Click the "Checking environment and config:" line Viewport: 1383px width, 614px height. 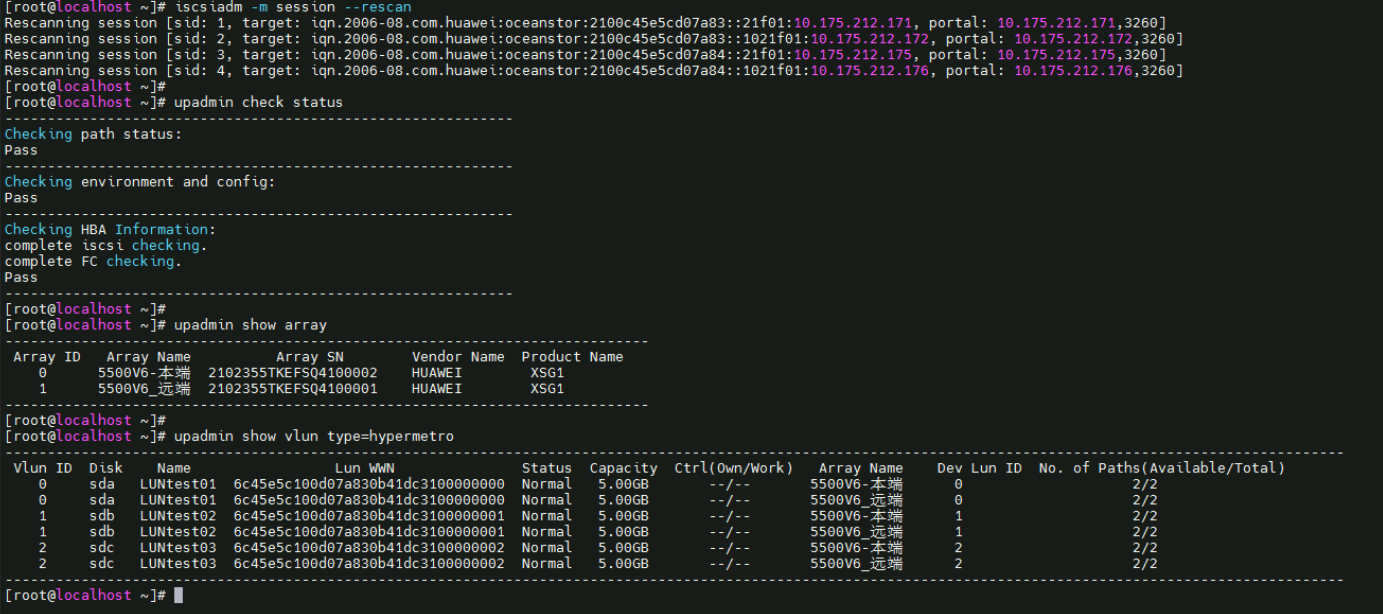click(x=139, y=182)
